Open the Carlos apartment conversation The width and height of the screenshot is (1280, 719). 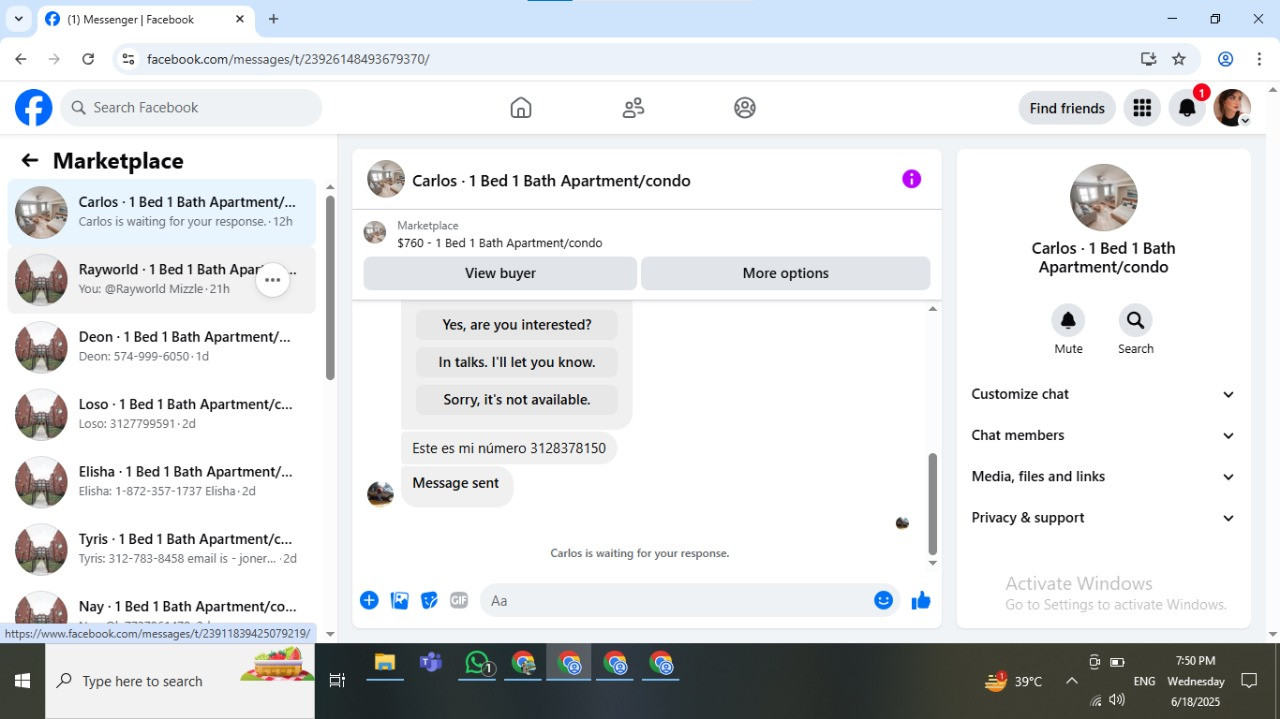coord(162,212)
